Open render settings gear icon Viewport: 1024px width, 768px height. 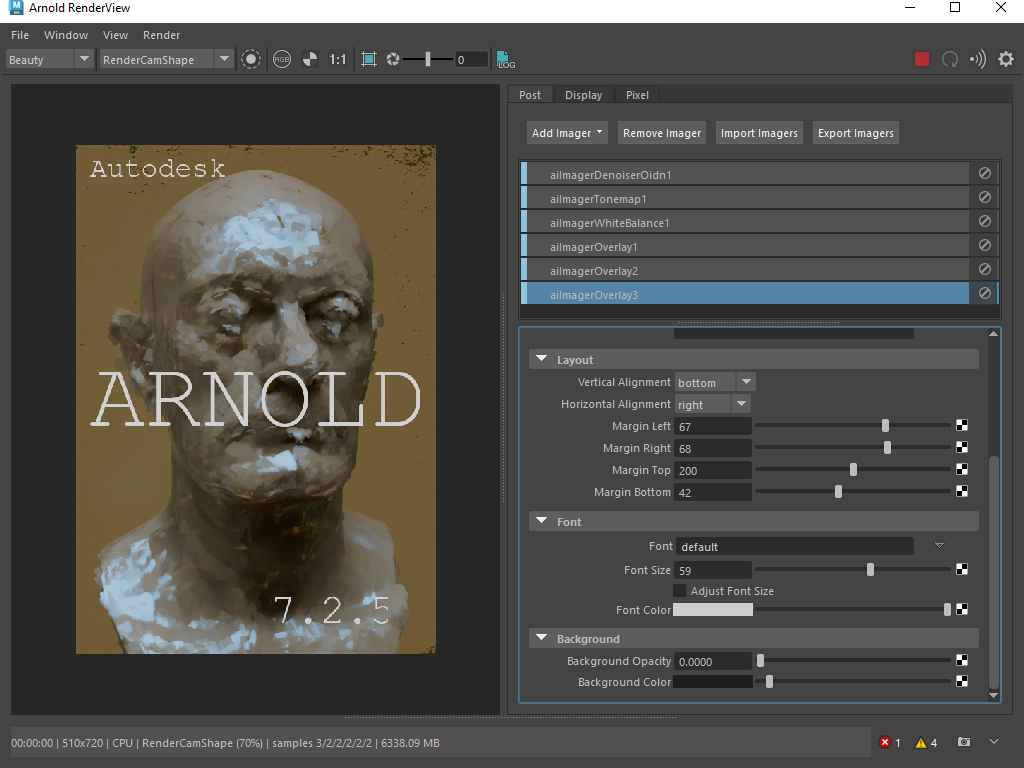tap(1005, 59)
